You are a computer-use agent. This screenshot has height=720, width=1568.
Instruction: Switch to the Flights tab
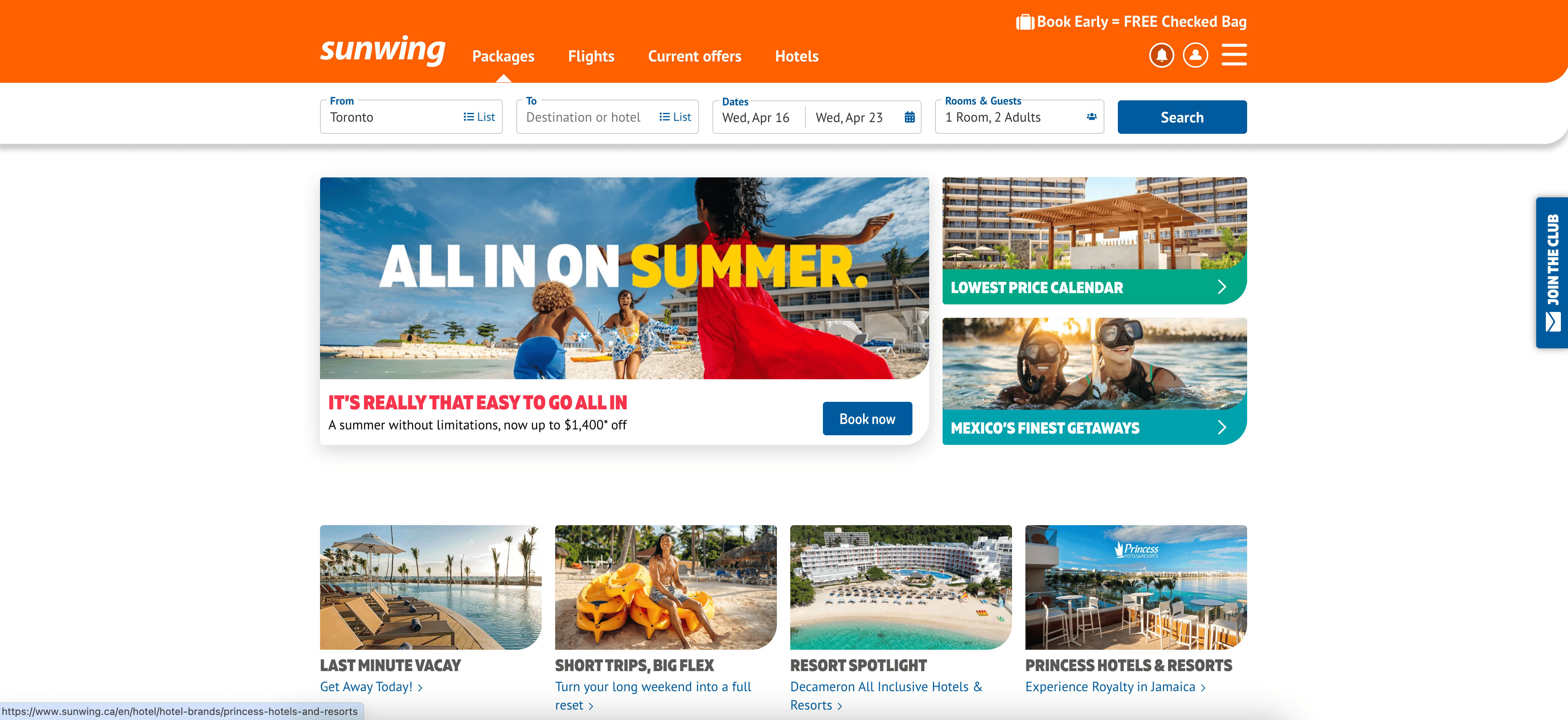pos(590,56)
